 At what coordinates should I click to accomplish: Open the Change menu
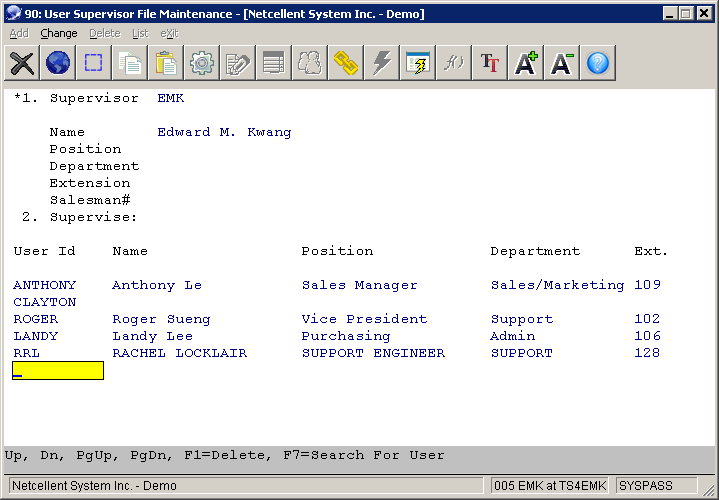pos(59,33)
